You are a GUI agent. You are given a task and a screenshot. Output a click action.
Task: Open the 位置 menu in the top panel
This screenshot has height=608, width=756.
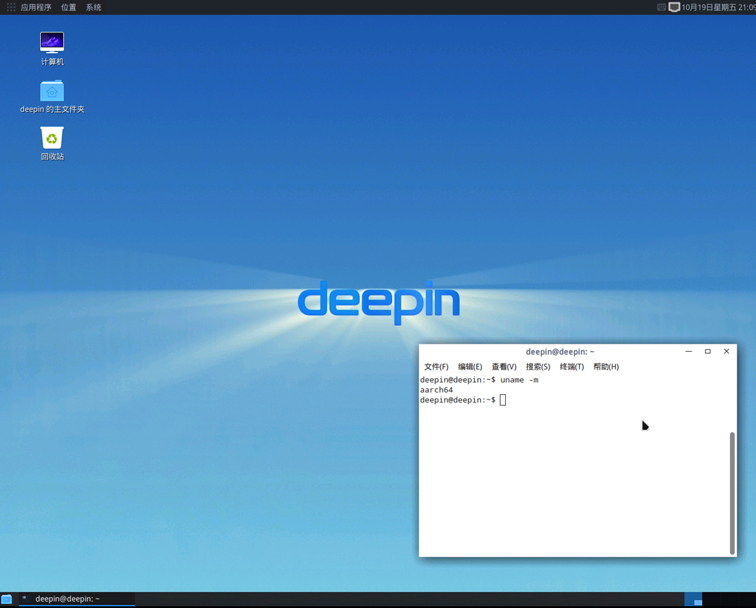[68, 7]
